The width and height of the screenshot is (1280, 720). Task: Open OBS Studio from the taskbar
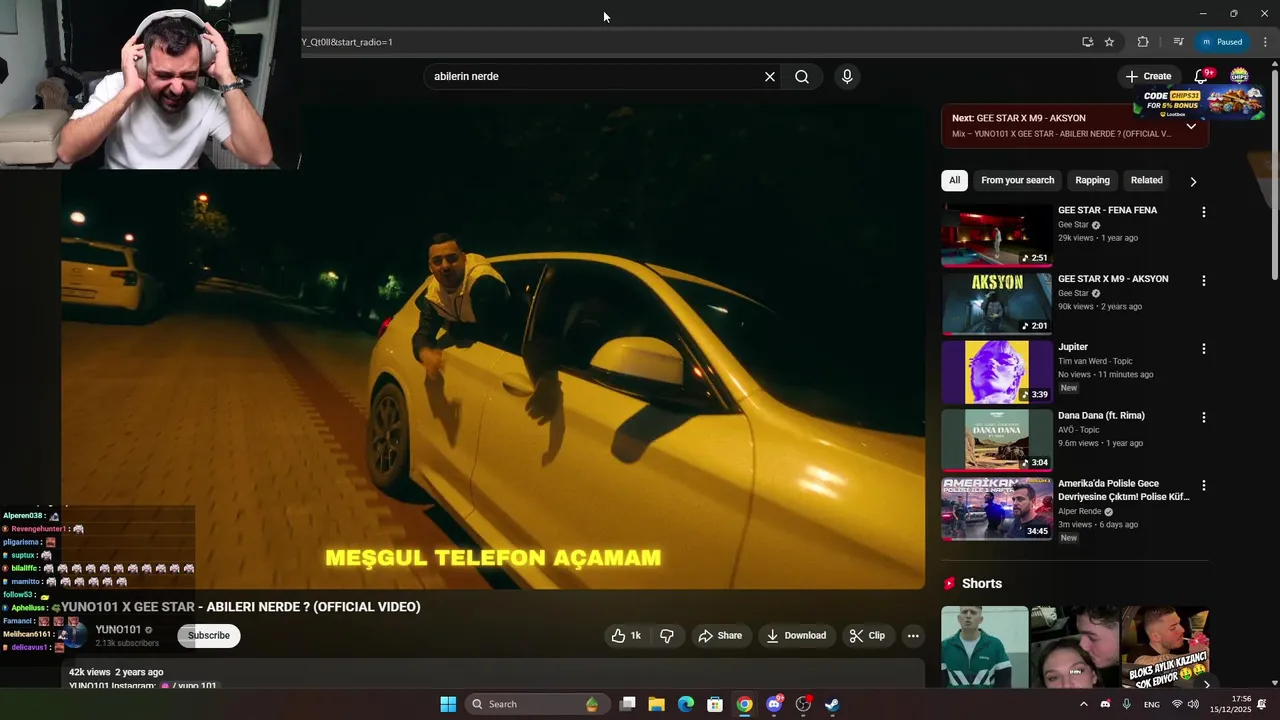803,704
